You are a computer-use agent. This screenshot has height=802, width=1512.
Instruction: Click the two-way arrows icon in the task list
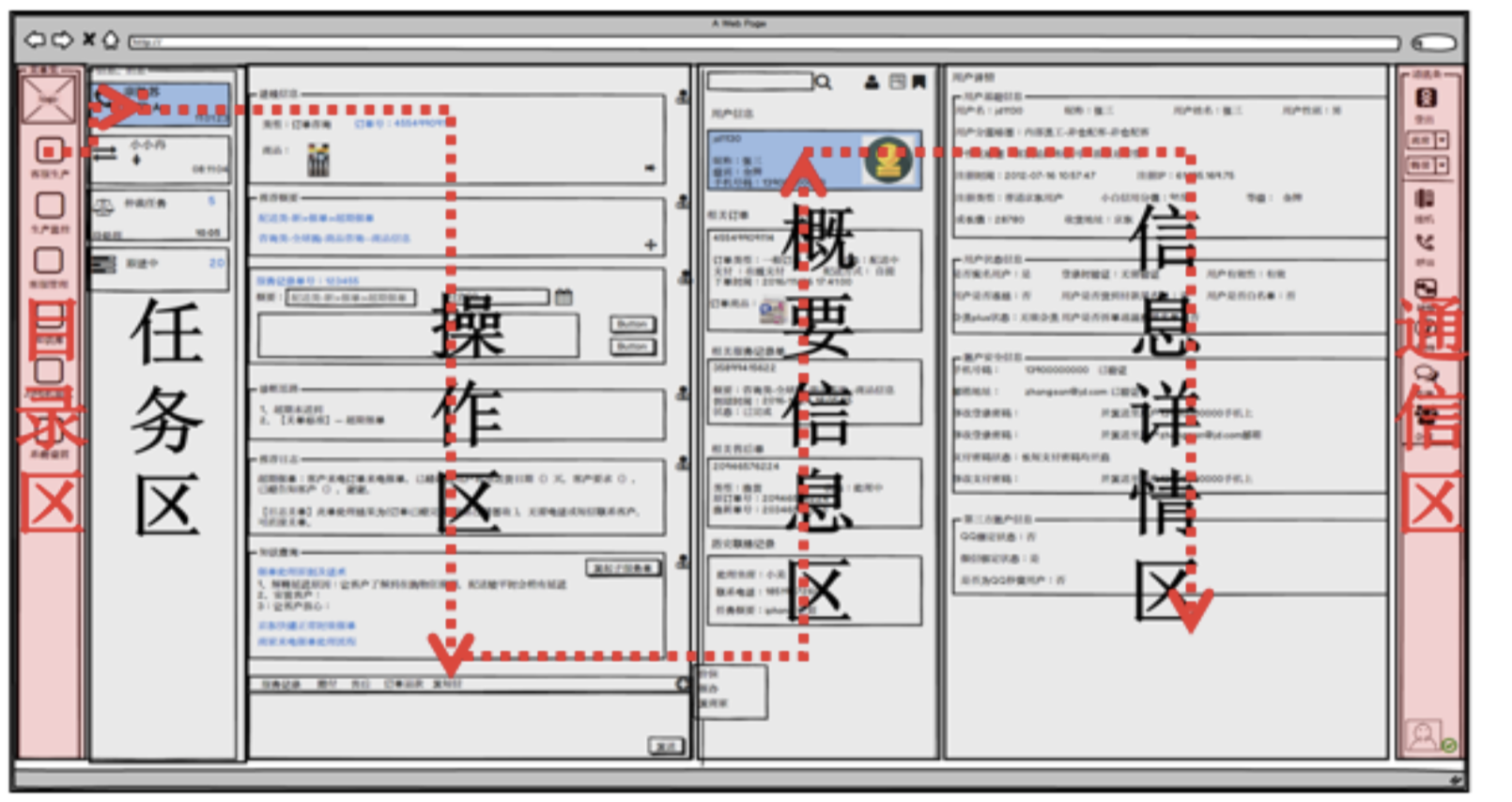tap(103, 152)
